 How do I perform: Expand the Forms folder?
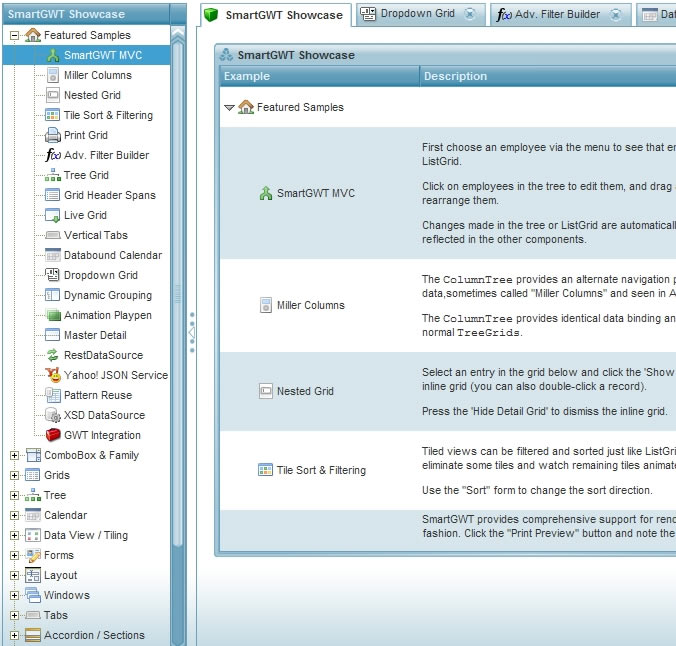14,555
